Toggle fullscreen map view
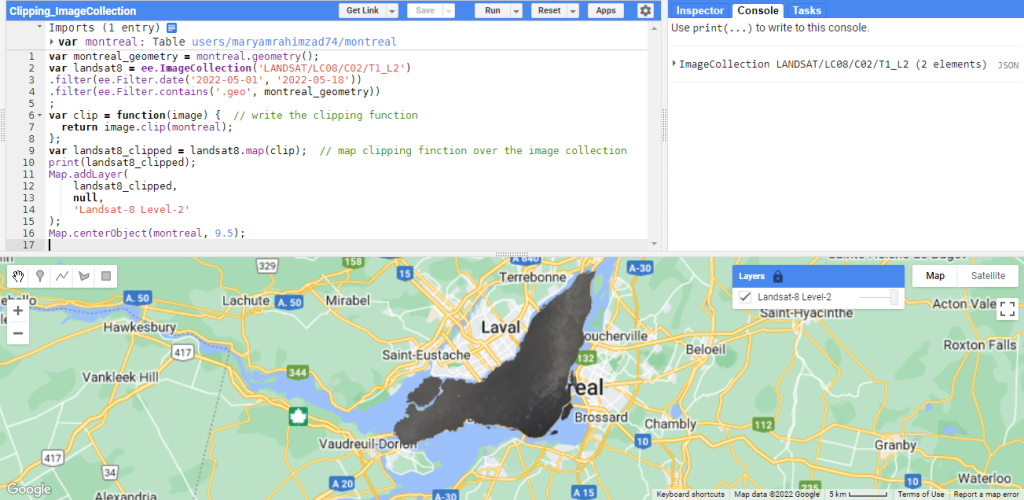This screenshot has width=1024, height=500. [x=1006, y=309]
